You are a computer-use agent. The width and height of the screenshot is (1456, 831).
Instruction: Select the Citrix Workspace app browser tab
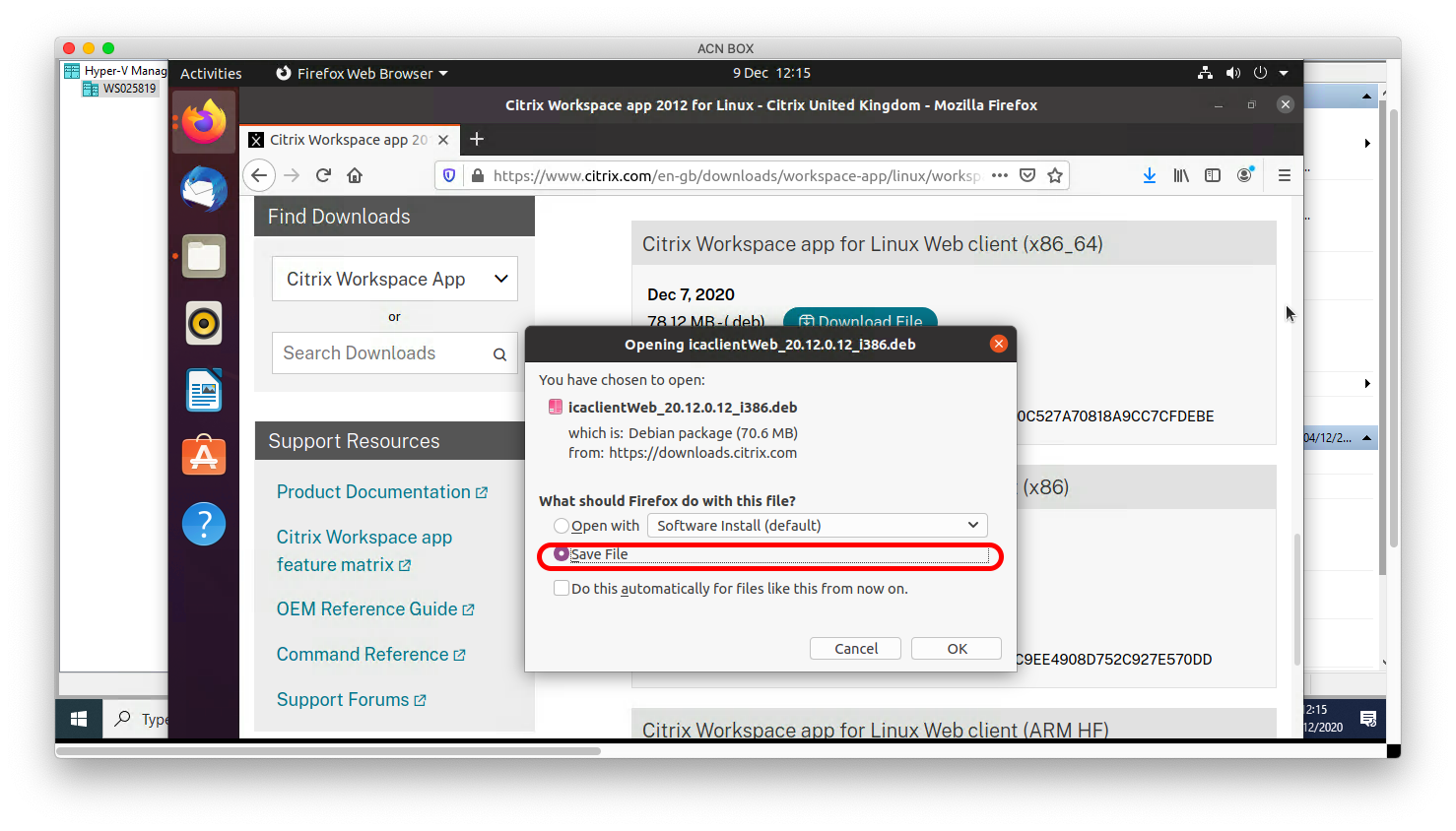(350, 139)
